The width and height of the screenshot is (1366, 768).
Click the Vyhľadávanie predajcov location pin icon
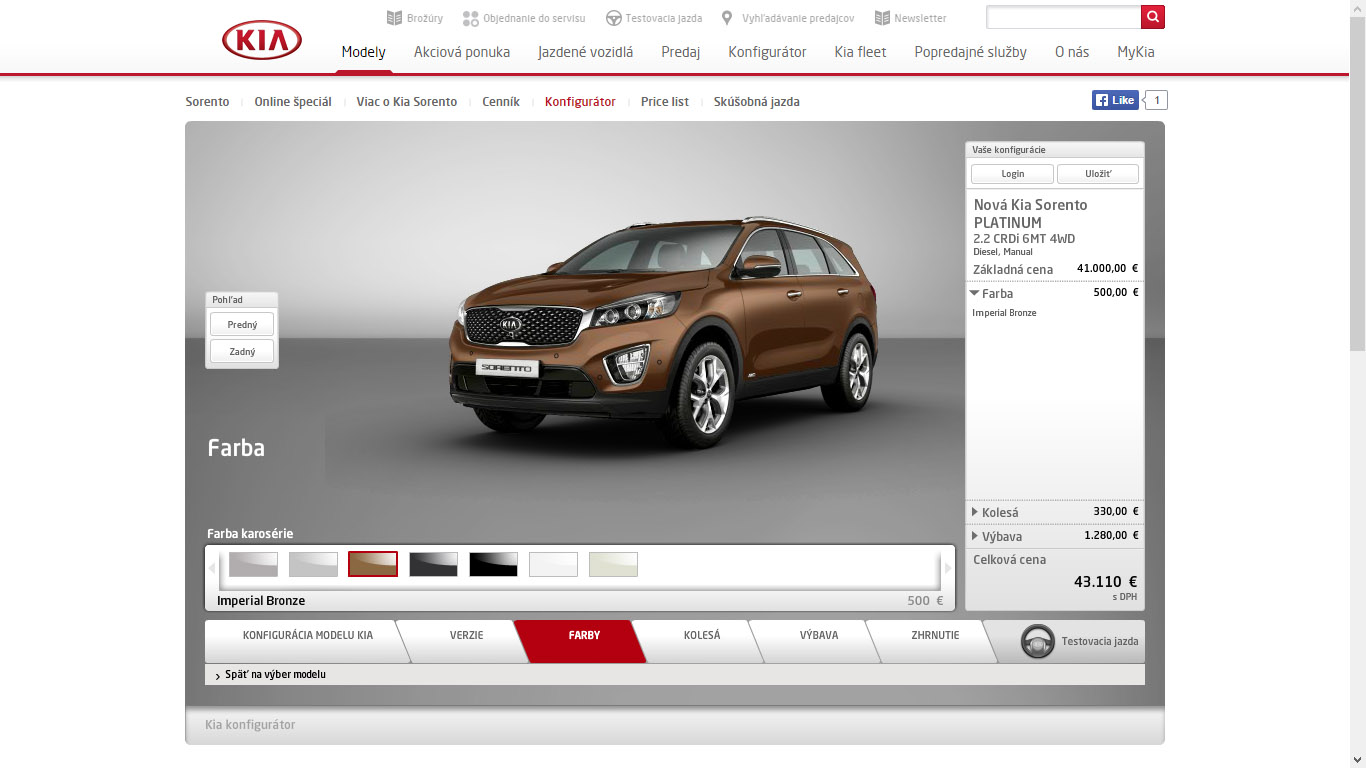[727, 18]
